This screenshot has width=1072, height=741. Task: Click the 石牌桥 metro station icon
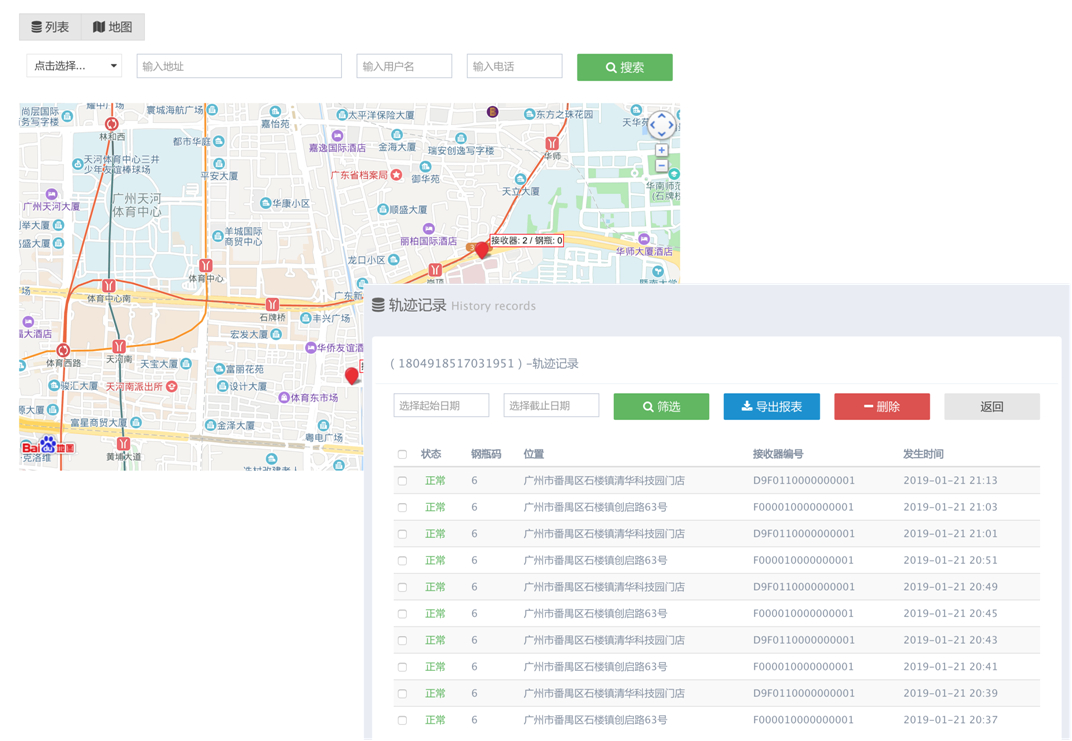[272, 304]
